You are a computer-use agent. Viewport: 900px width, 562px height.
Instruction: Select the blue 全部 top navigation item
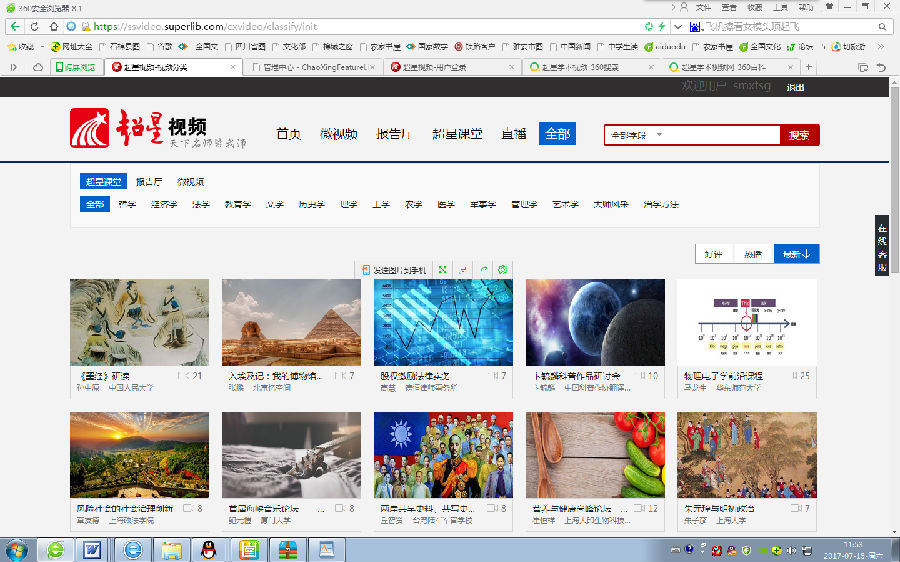pyautogui.click(x=557, y=134)
